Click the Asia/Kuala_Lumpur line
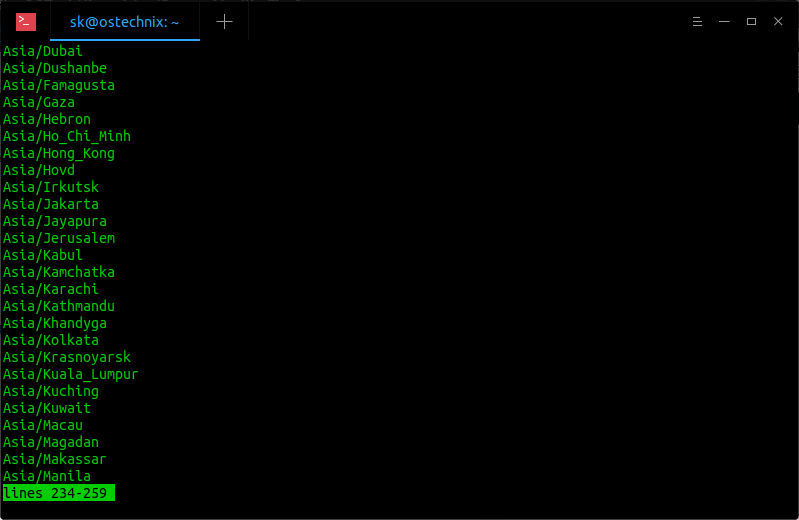 70,374
